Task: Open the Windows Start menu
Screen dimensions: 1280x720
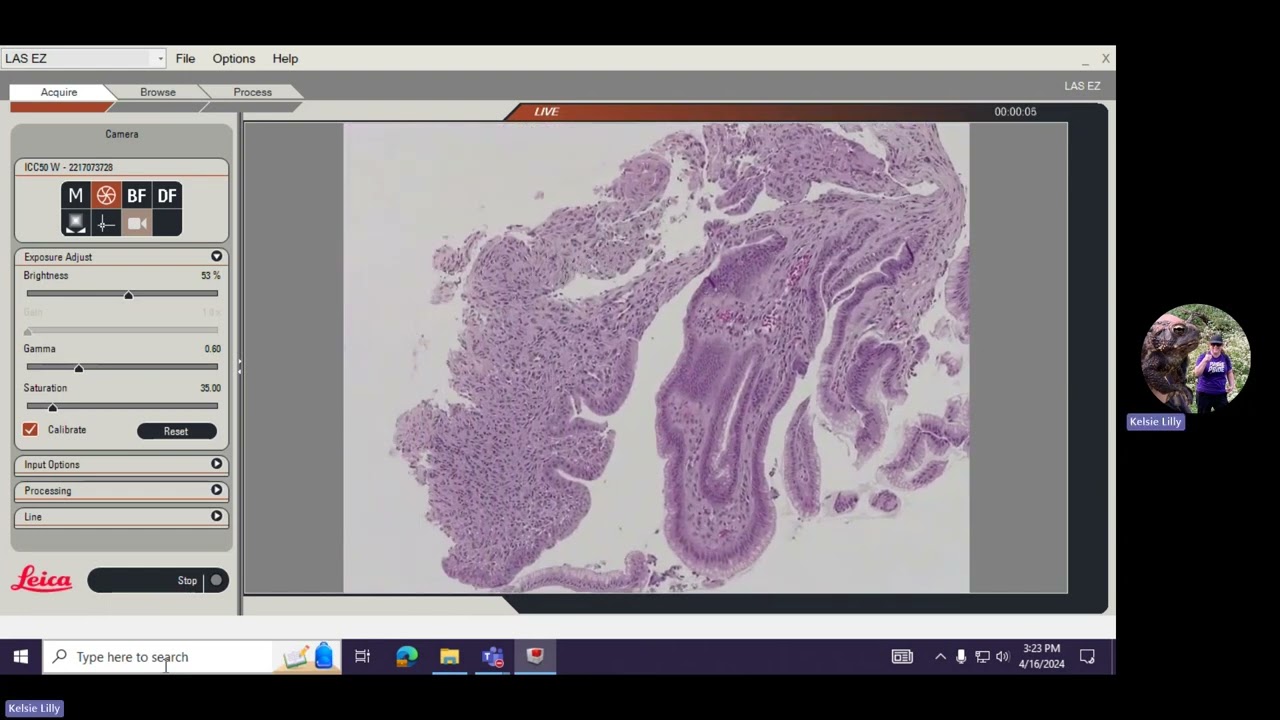Action: [20, 657]
